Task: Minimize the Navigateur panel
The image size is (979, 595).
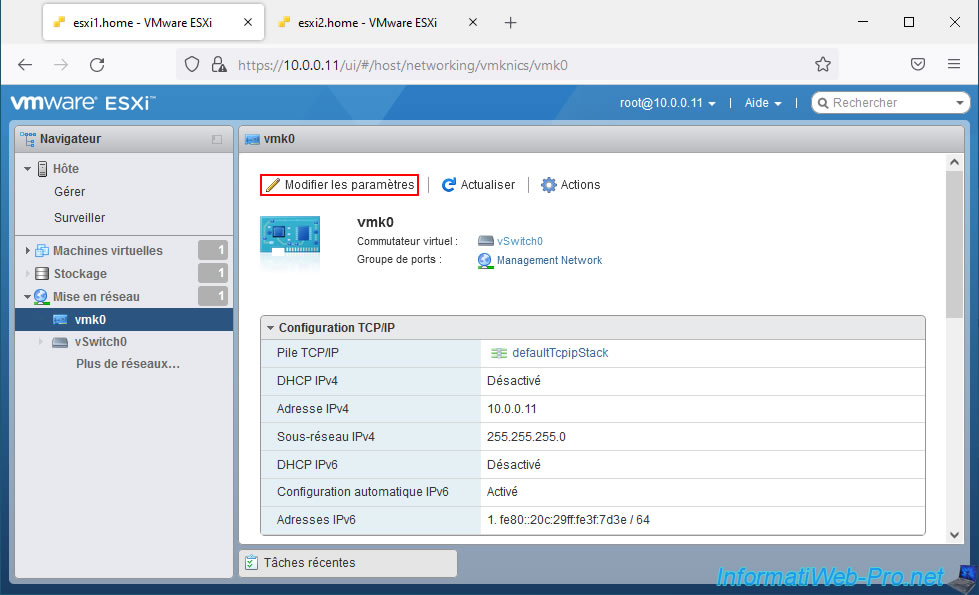Action: tap(217, 139)
